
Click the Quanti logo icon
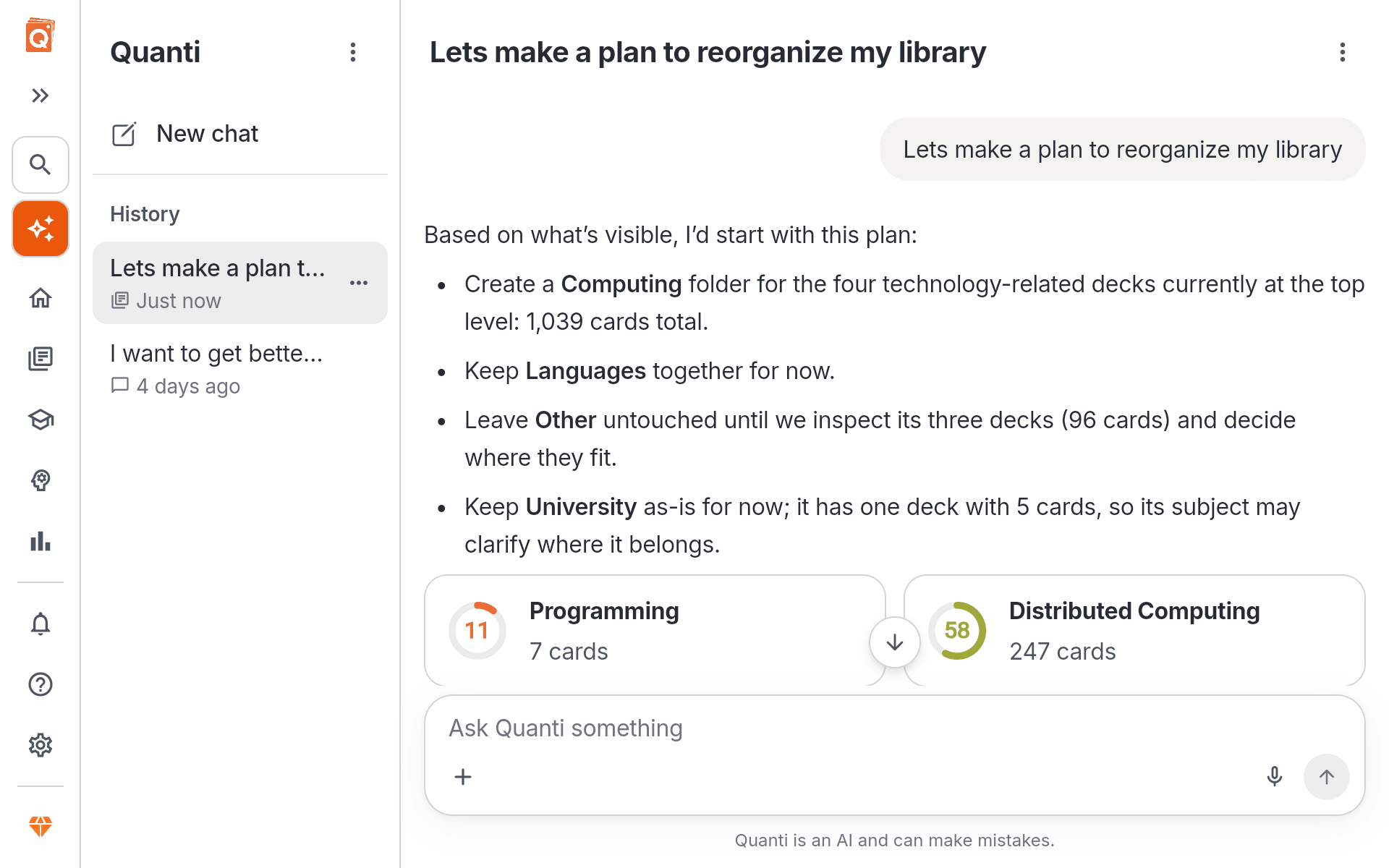tap(41, 36)
